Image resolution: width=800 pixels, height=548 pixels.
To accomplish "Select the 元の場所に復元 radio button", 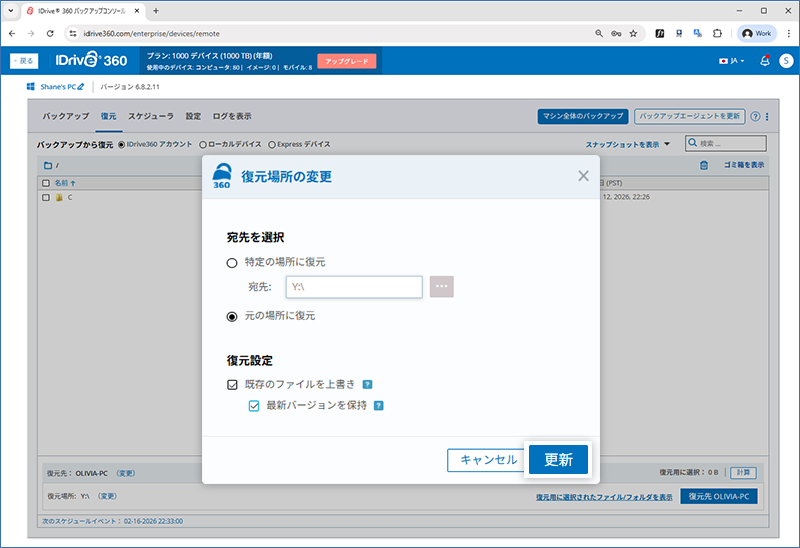I will point(232,316).
